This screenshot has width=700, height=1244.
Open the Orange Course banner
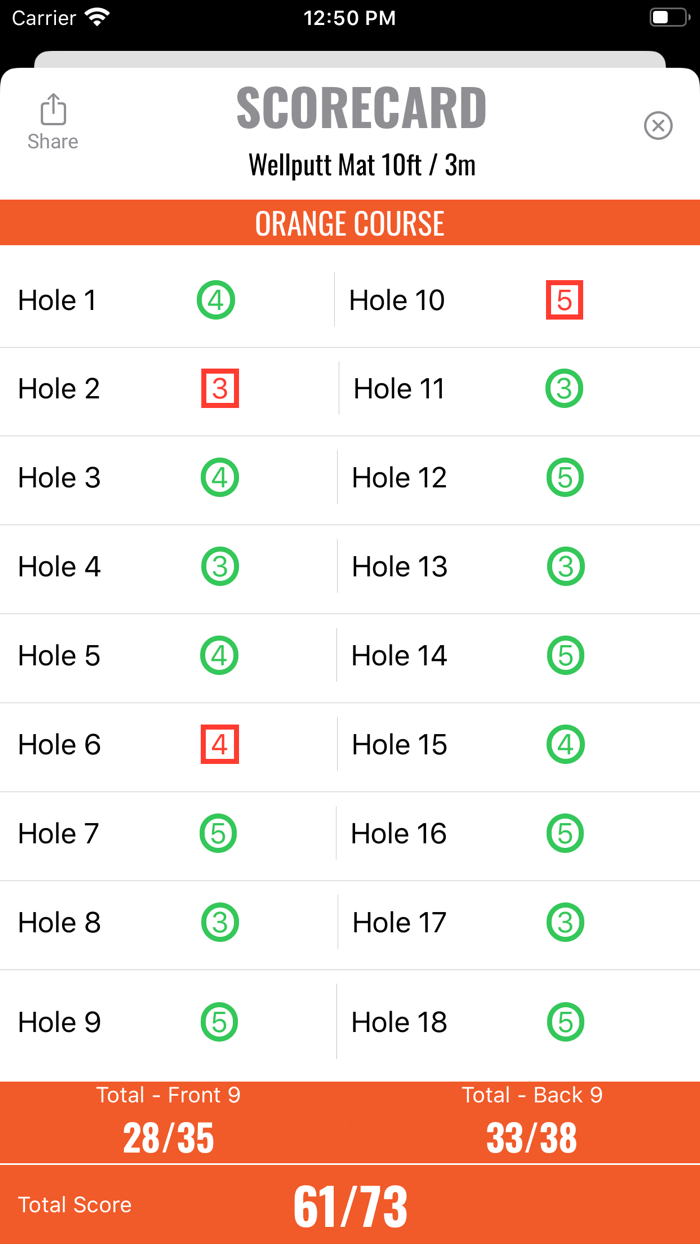point(350,223)
